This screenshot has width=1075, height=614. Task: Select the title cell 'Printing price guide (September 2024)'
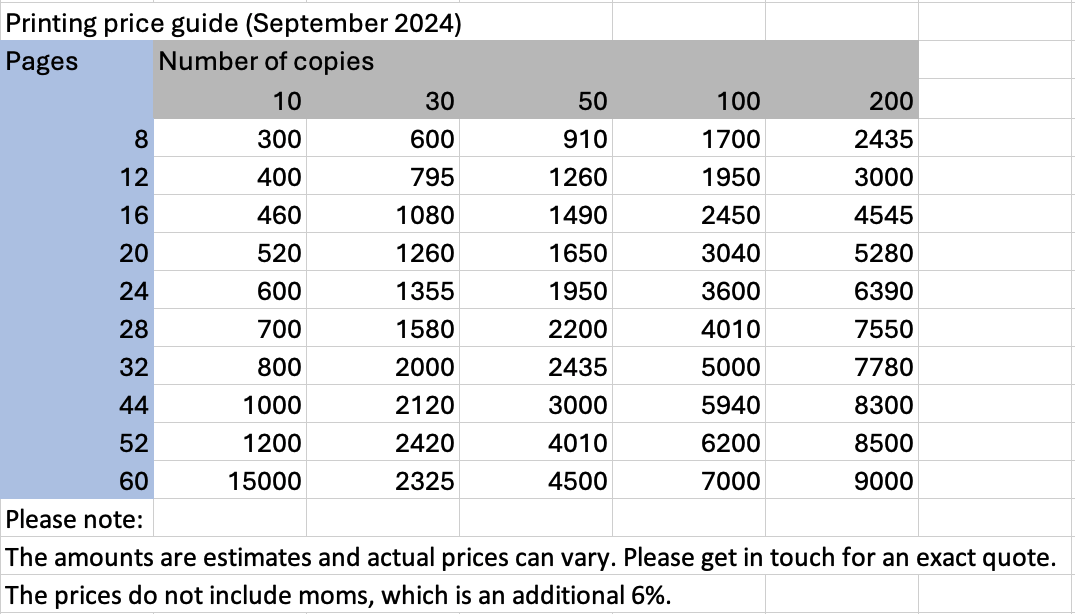[233, 22]
